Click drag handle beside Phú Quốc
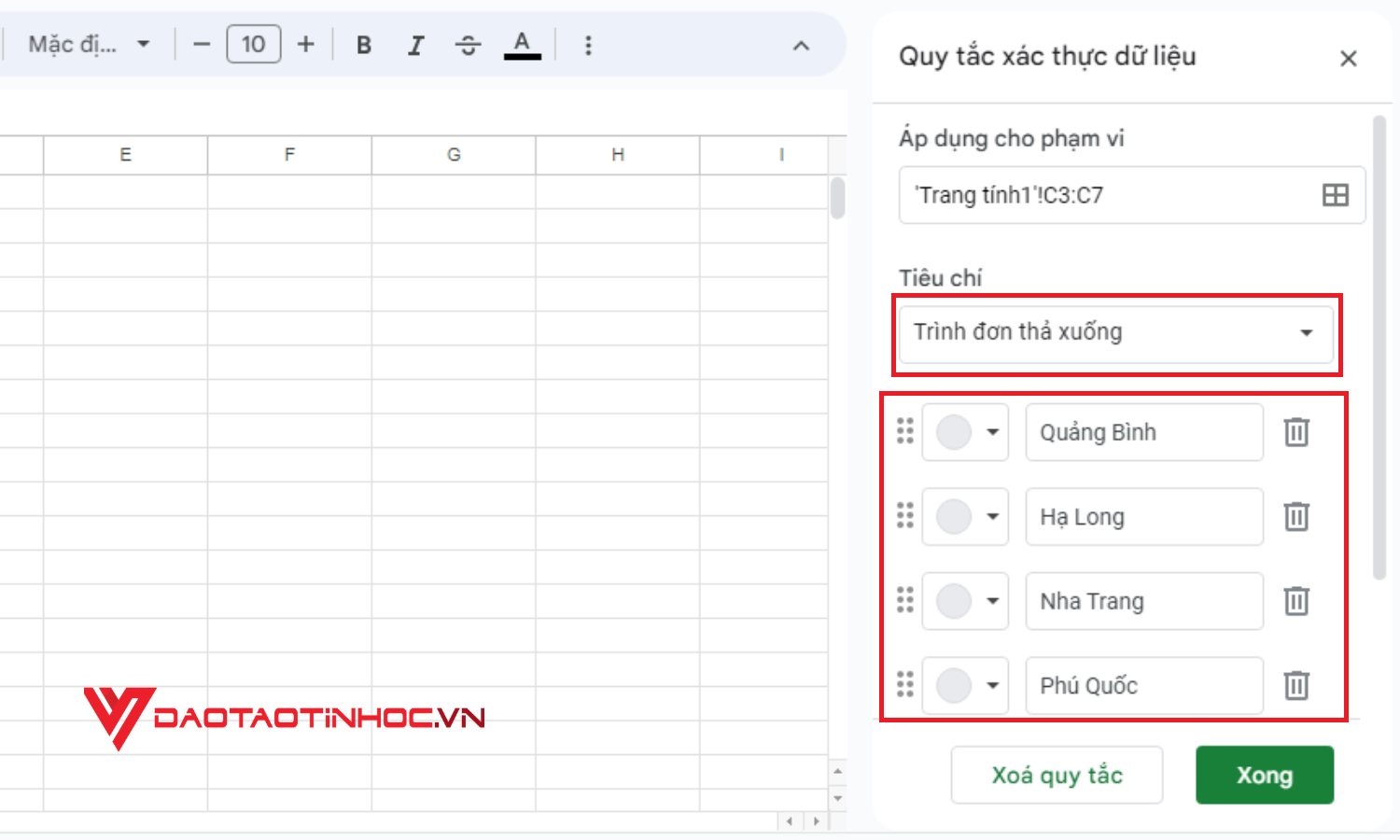Screen dimensions: 1400x840 click(x=905, y=684)
